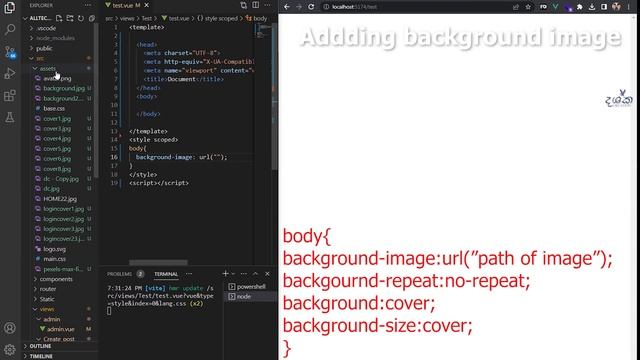Open logo.svg file
Image resolution: width=640 pixels, height=360 pixels.
point(54,249)
